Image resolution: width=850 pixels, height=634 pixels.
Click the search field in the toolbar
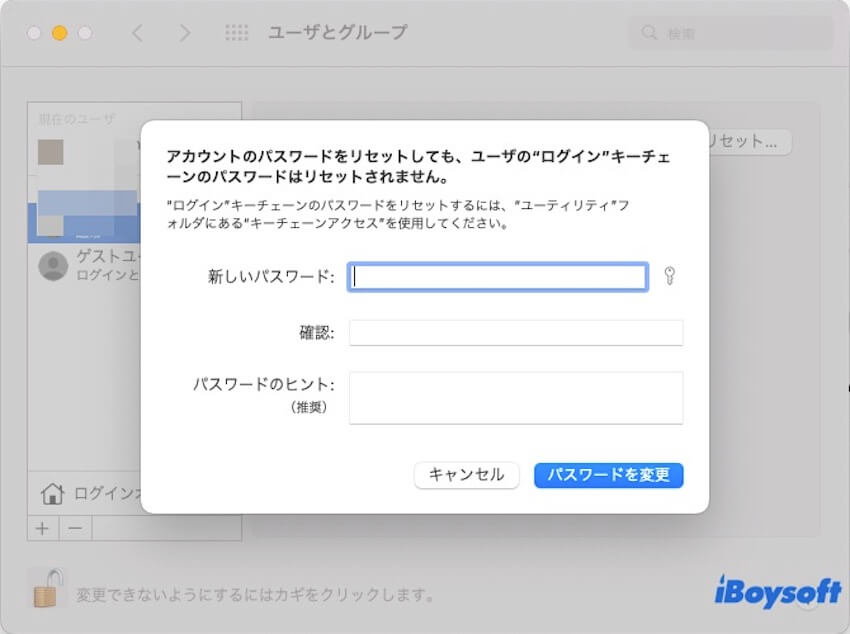click(730, 33)
